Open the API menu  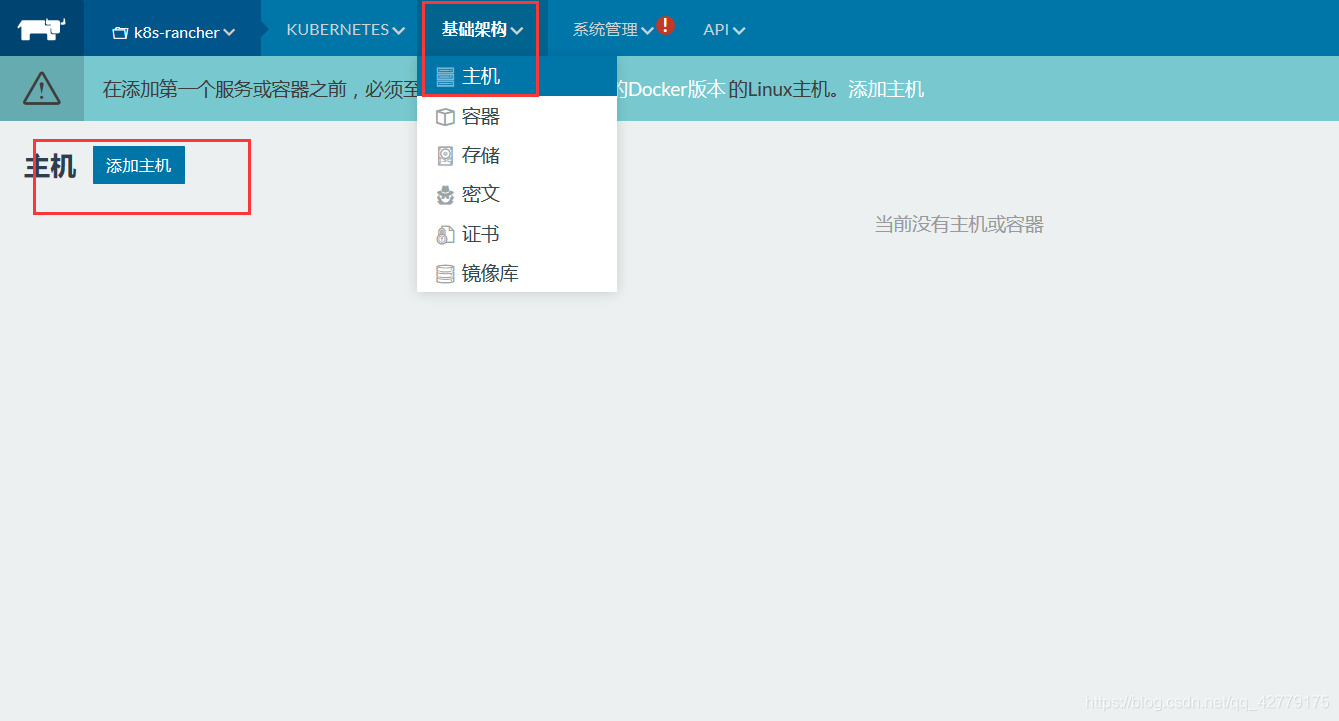coord(724,30)
